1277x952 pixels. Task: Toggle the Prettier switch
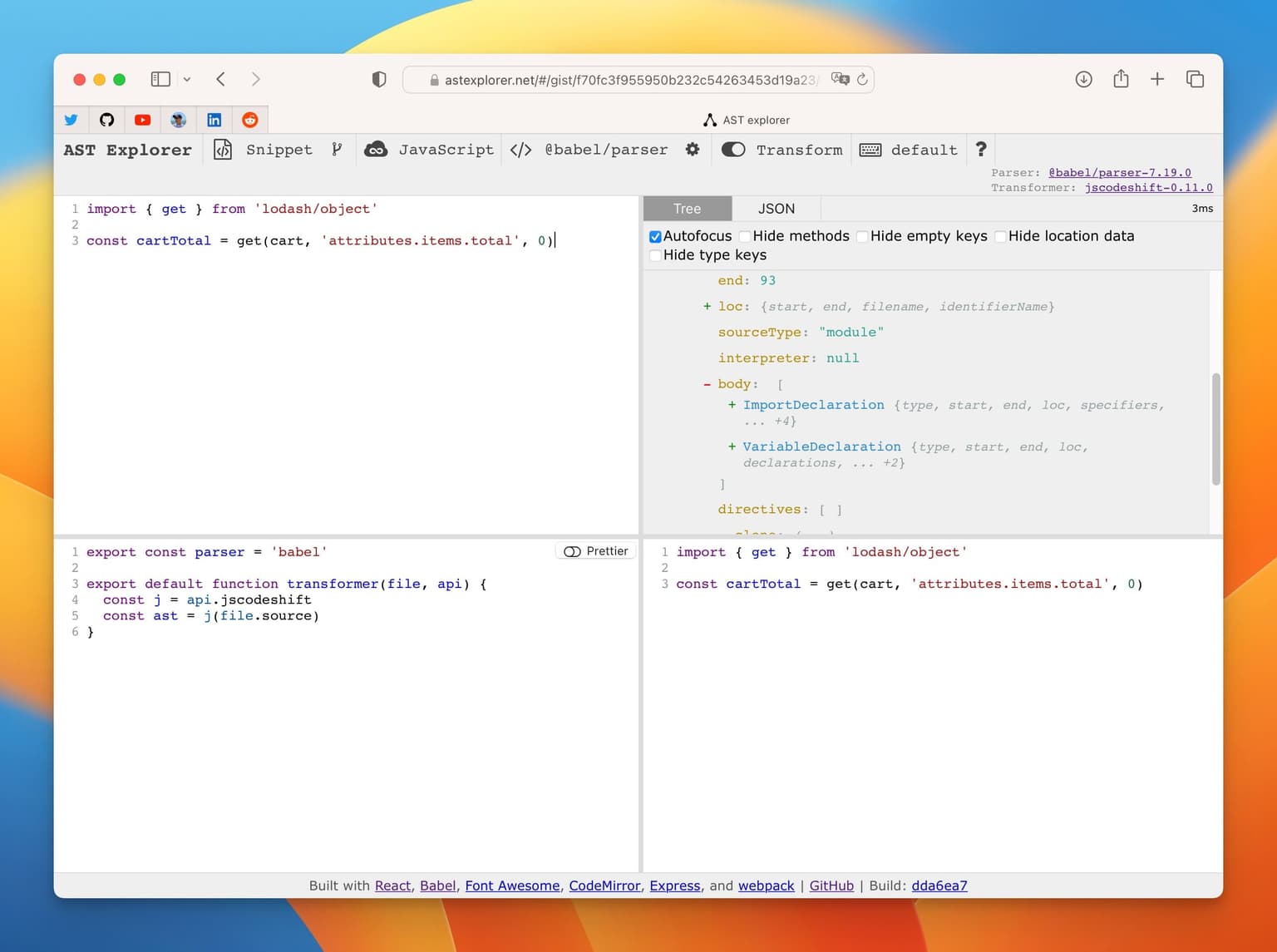click(x=572, y=551)
